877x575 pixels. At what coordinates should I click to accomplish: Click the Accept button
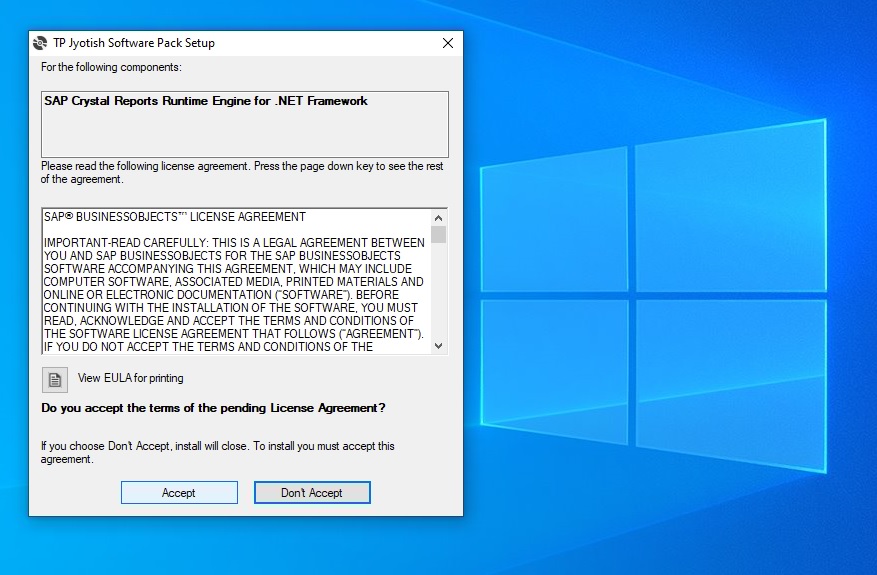(x=179, y=492)
